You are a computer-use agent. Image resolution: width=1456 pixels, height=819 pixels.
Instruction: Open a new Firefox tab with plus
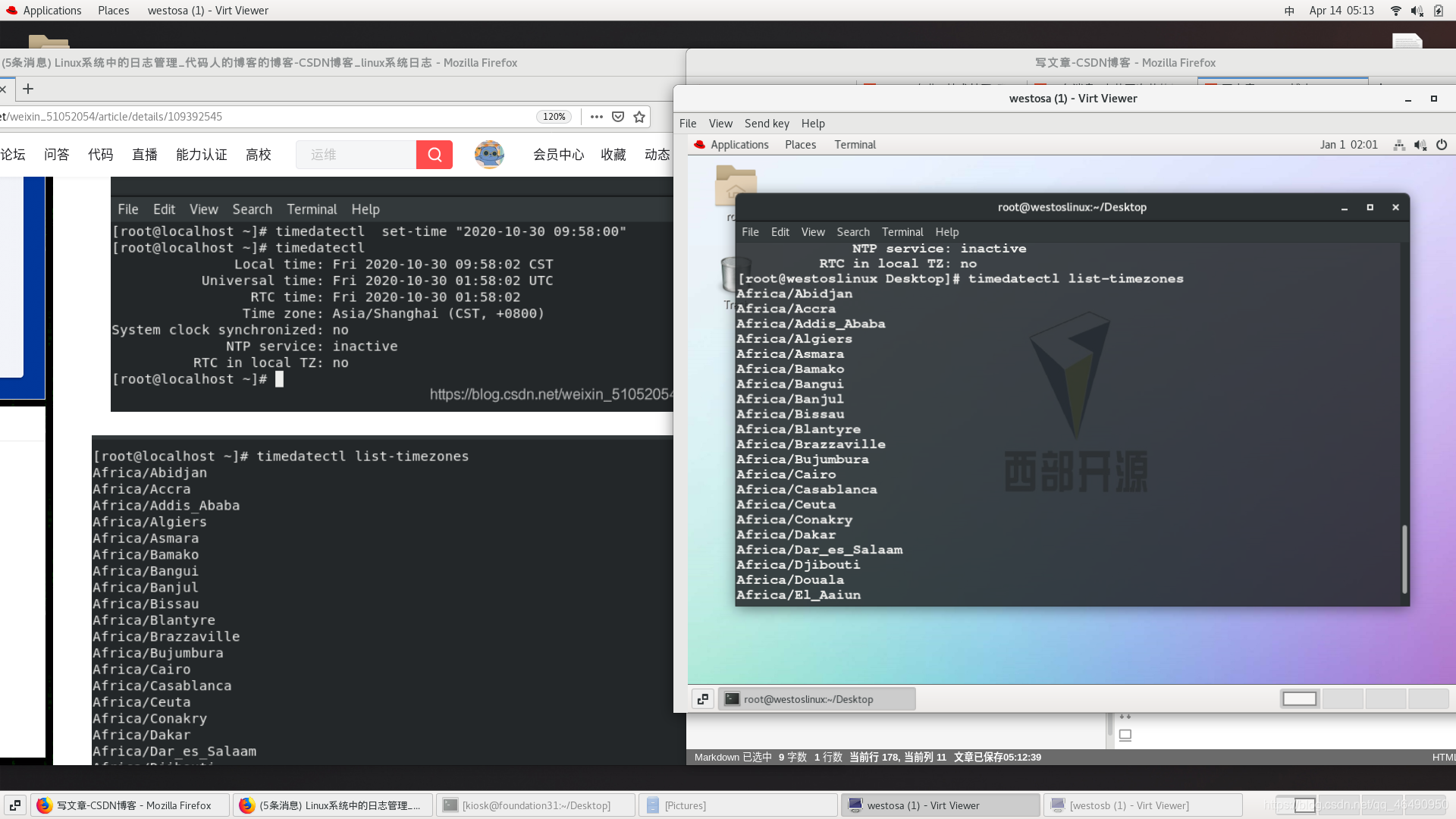pos(28,89)
